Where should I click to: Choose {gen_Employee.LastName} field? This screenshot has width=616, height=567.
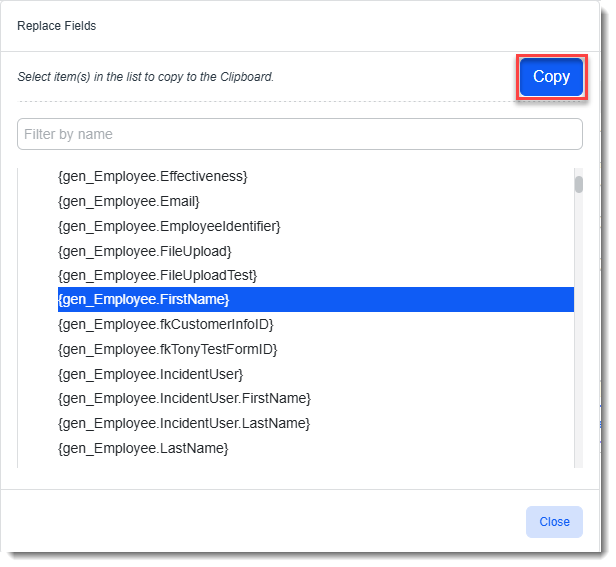pos(143,448)
